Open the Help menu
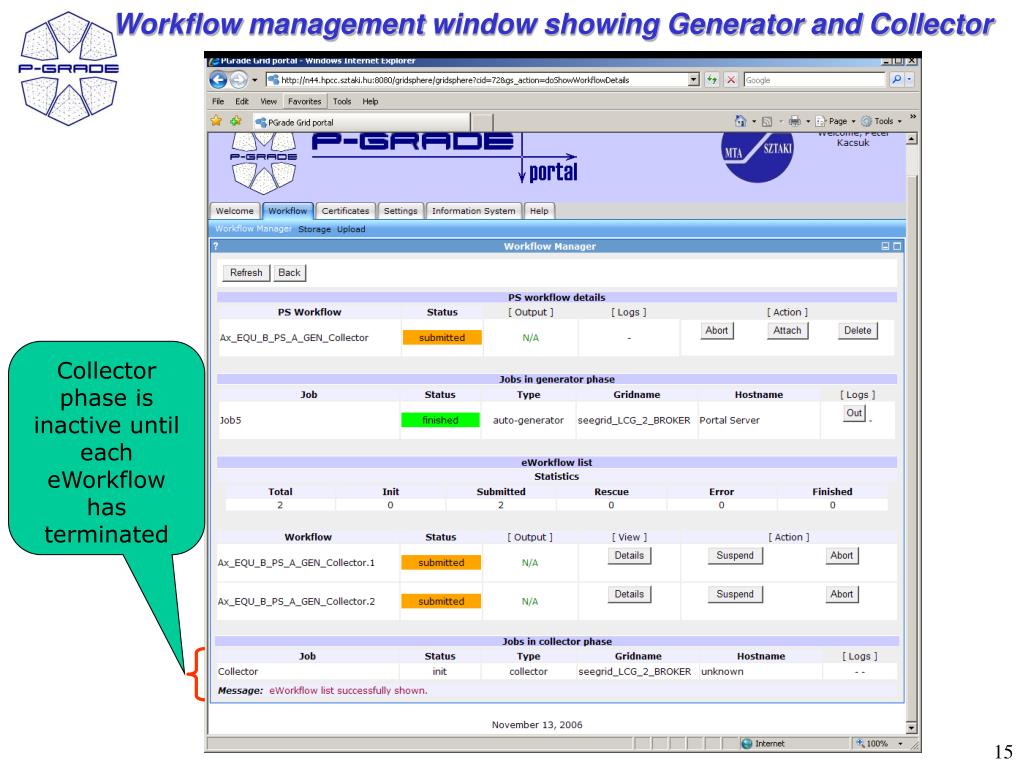Image resolution: width=1024 pixels, height=768 pixels. click(x=370, y=101)
